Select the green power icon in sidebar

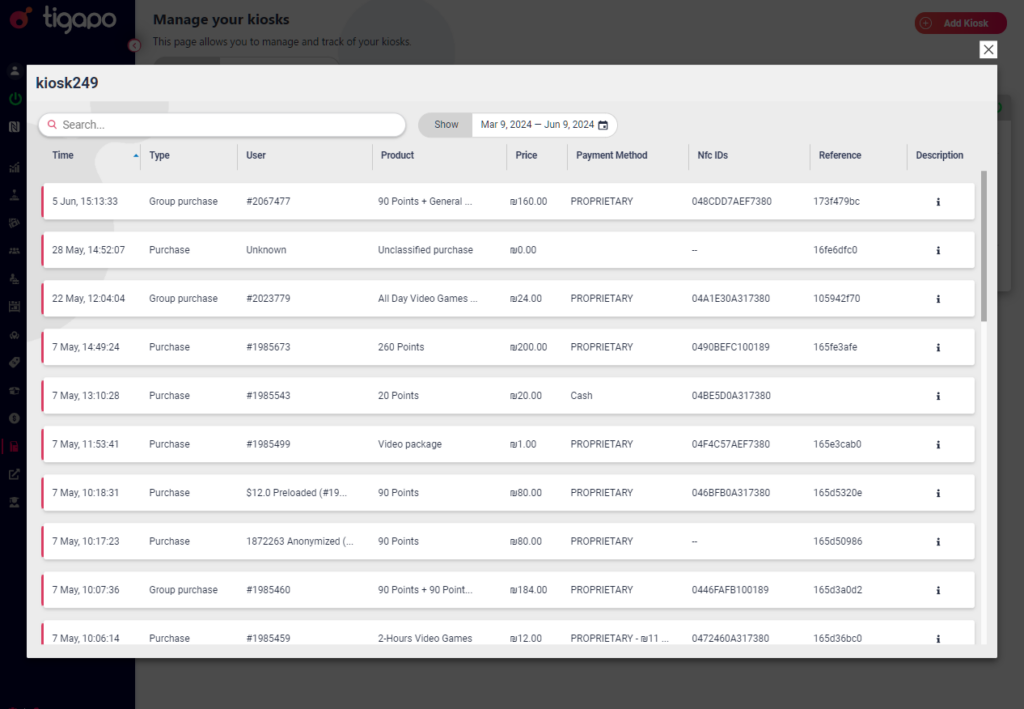(x=13, y=98)
